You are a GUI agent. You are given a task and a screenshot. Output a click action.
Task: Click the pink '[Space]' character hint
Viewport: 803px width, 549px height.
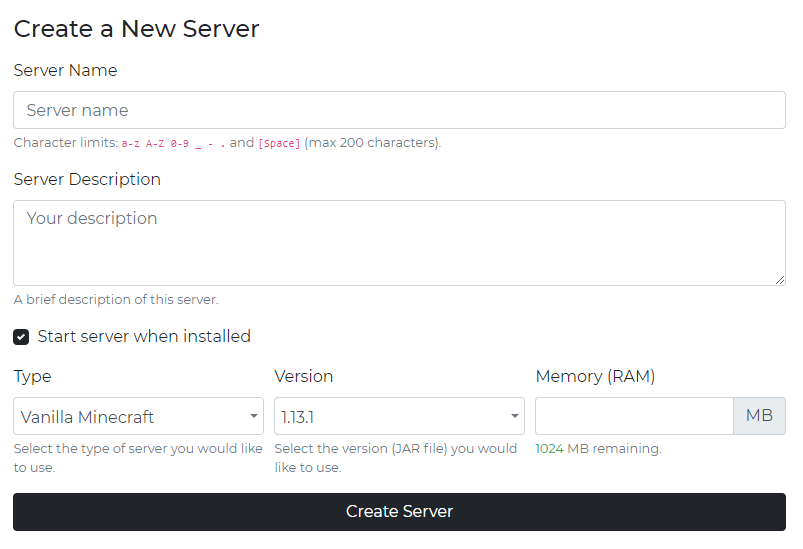pyautogui.click(x=279, y=143)
